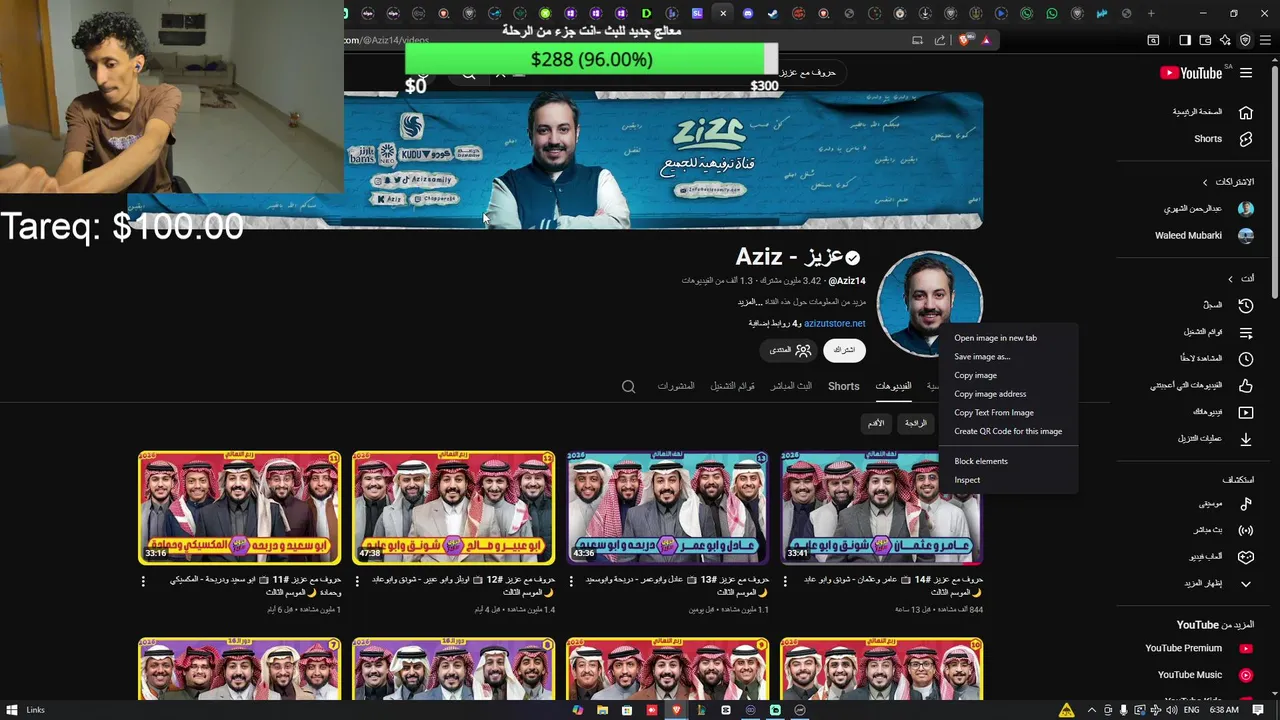Open the YouTube hamburger guide menu

pyautogui.click(x=1246, y=73)
